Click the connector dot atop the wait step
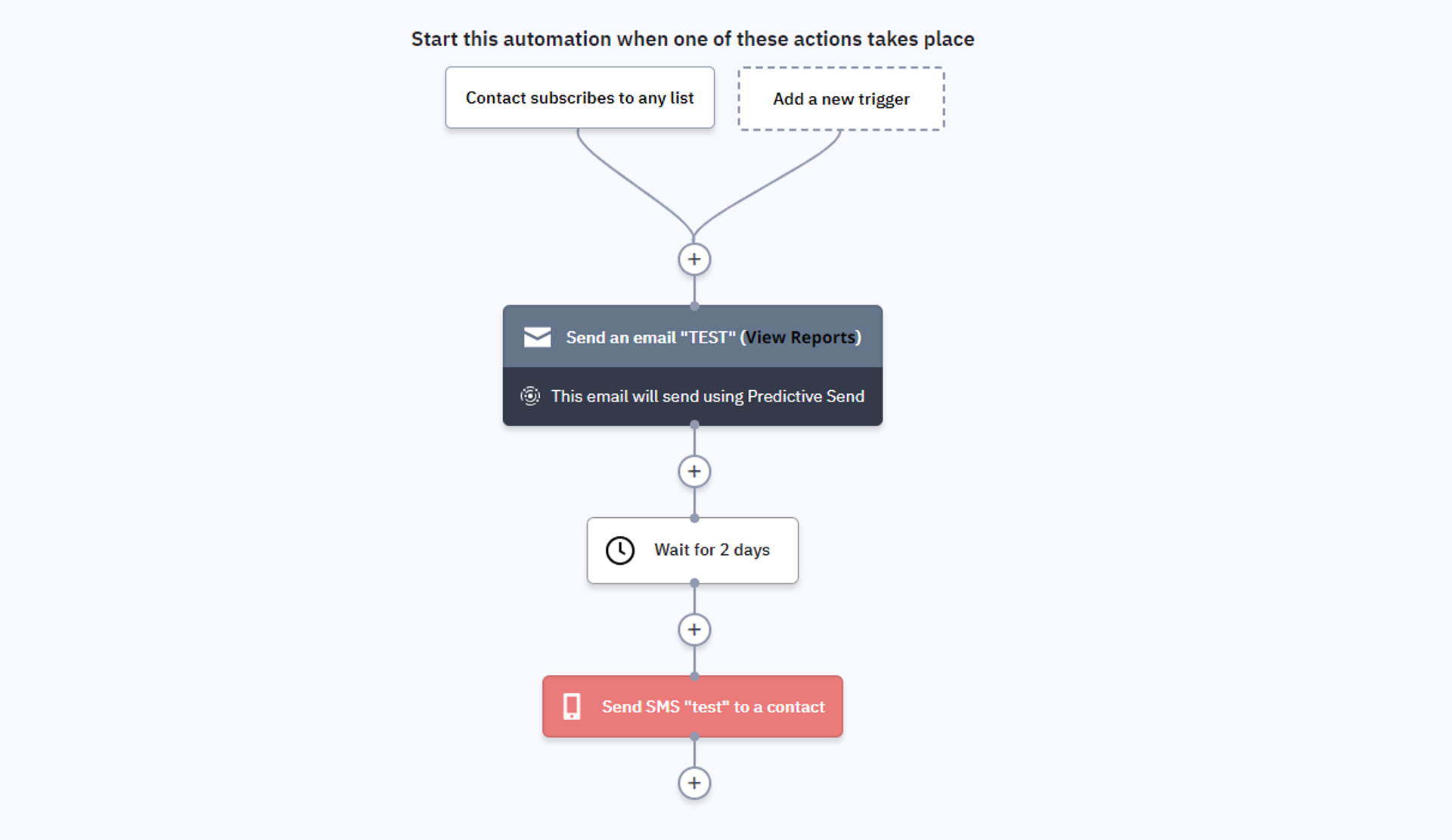The image size is (1452, 840). coord(694,519)
